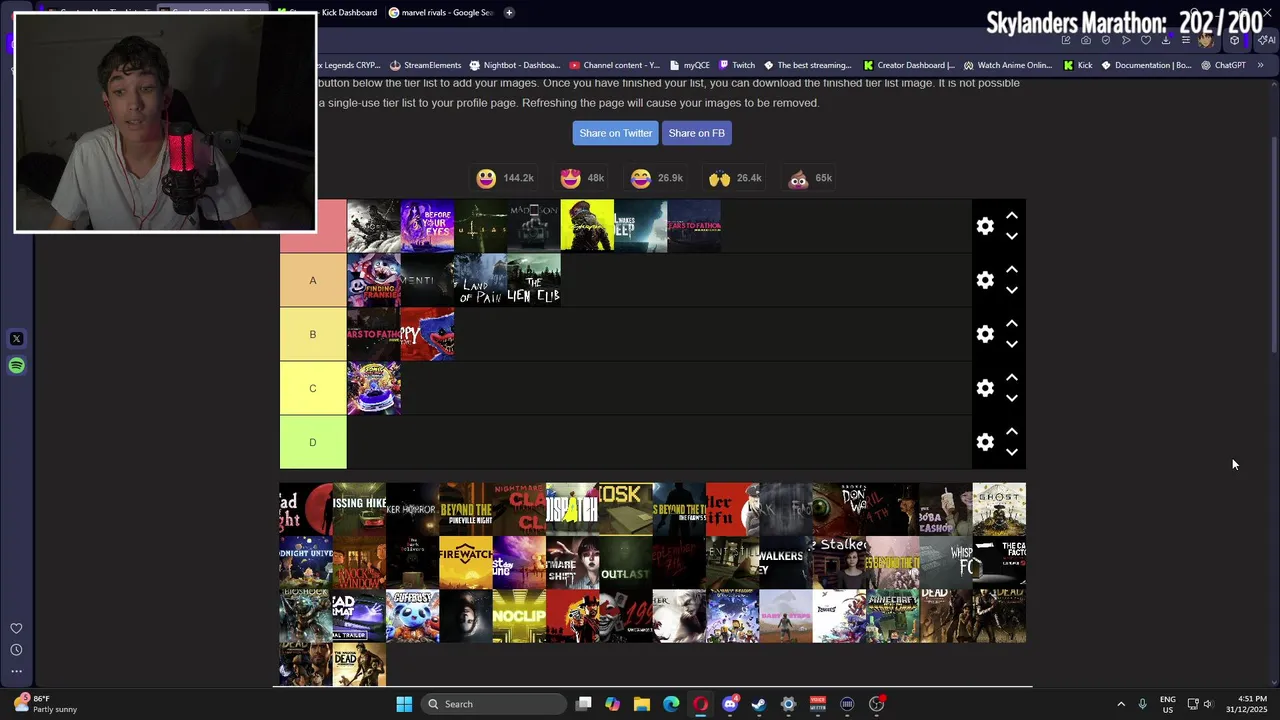Select Poppy Playtime thumbnail in tier B

point(427,334)
